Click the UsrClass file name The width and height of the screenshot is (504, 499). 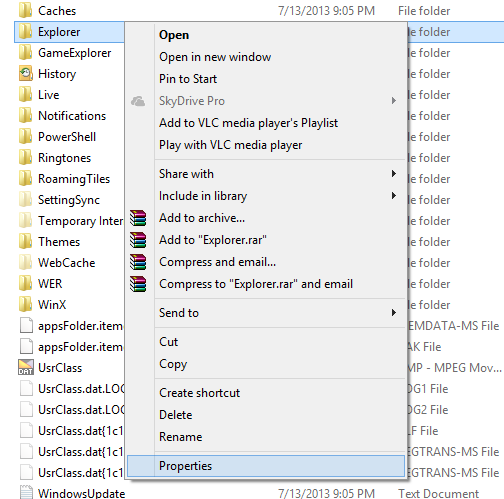pos(60,368)
